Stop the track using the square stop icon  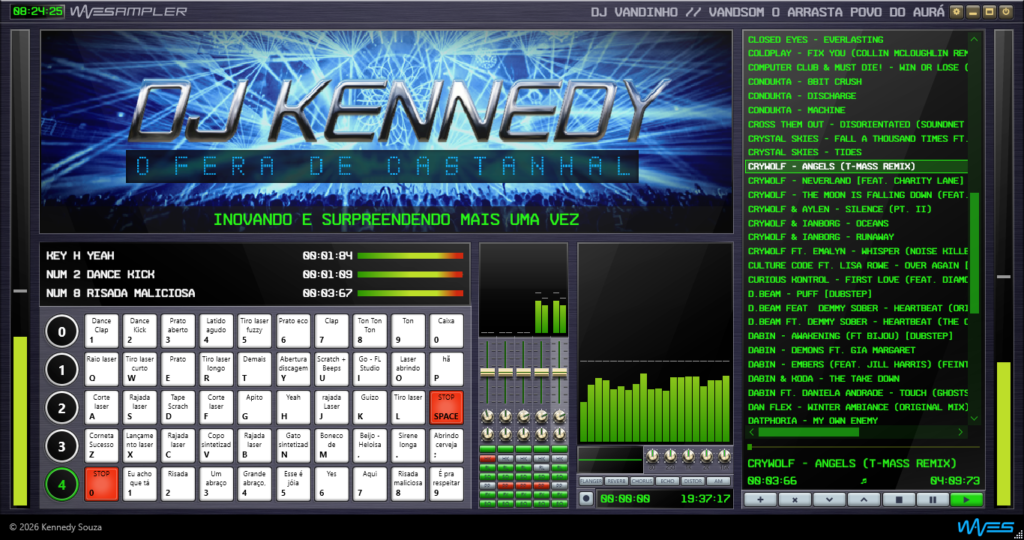898,499
